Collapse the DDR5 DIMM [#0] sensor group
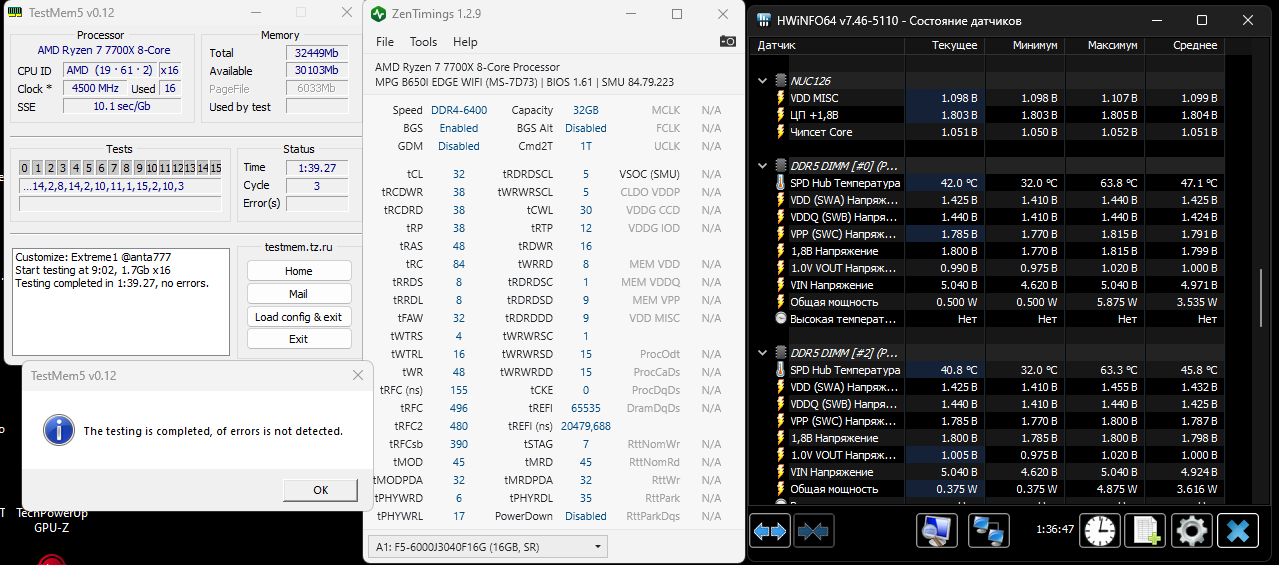The height and width of the screenshot is (565, 1279). tap(763, 166)
